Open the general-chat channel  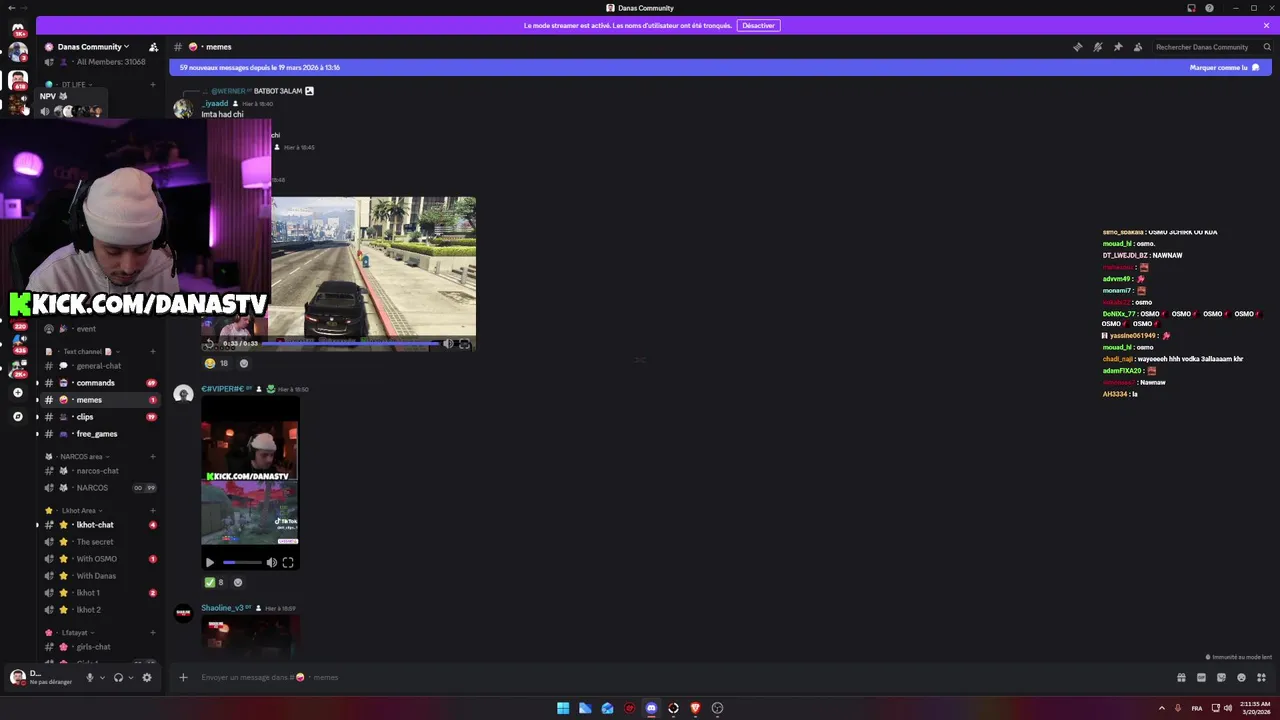click(x=98, y=366)
